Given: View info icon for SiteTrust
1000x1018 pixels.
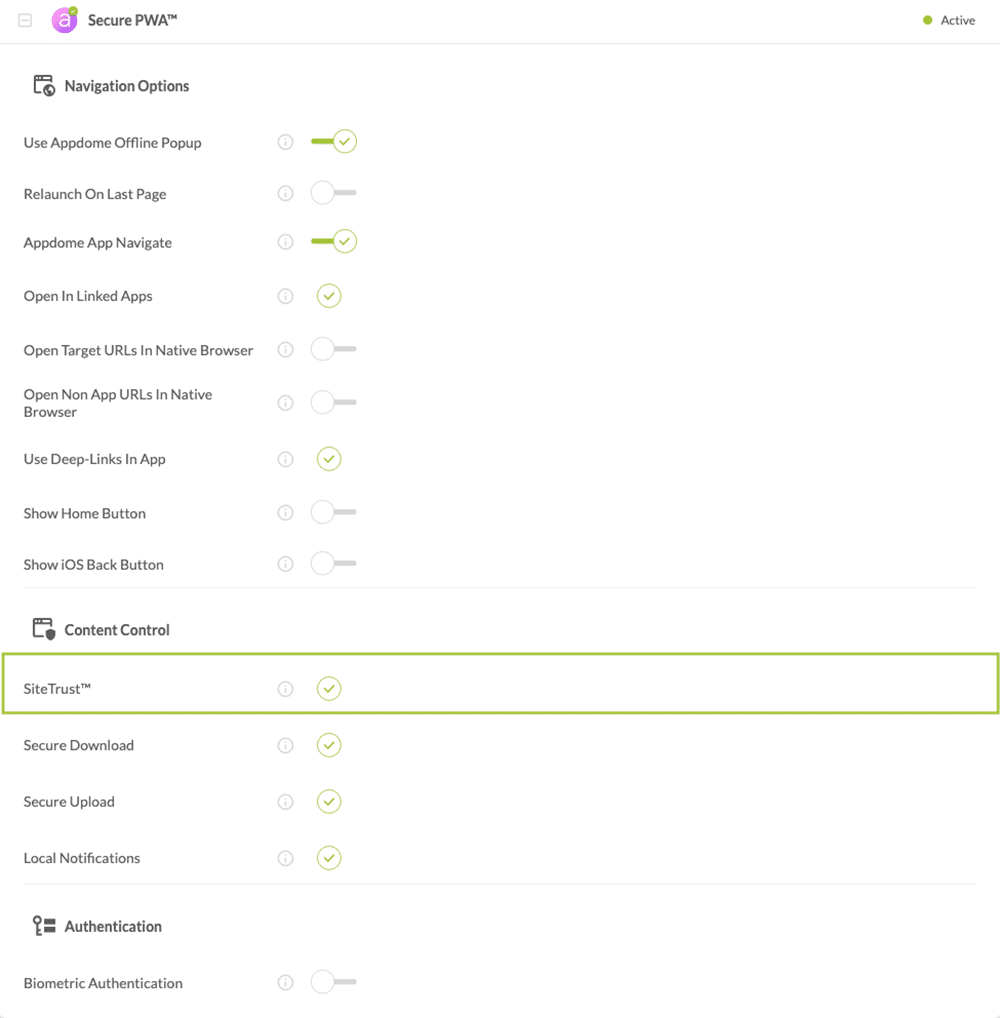Looking at the screenshot, I should coord(285,689).
